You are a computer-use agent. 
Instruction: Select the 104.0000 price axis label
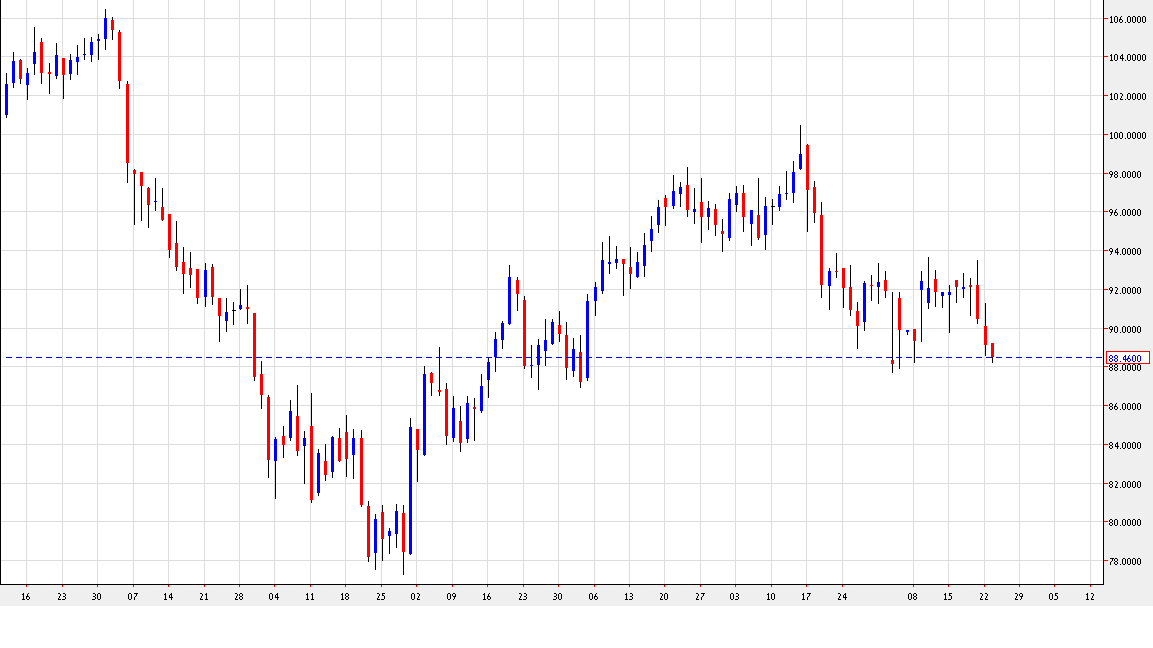1127,57
